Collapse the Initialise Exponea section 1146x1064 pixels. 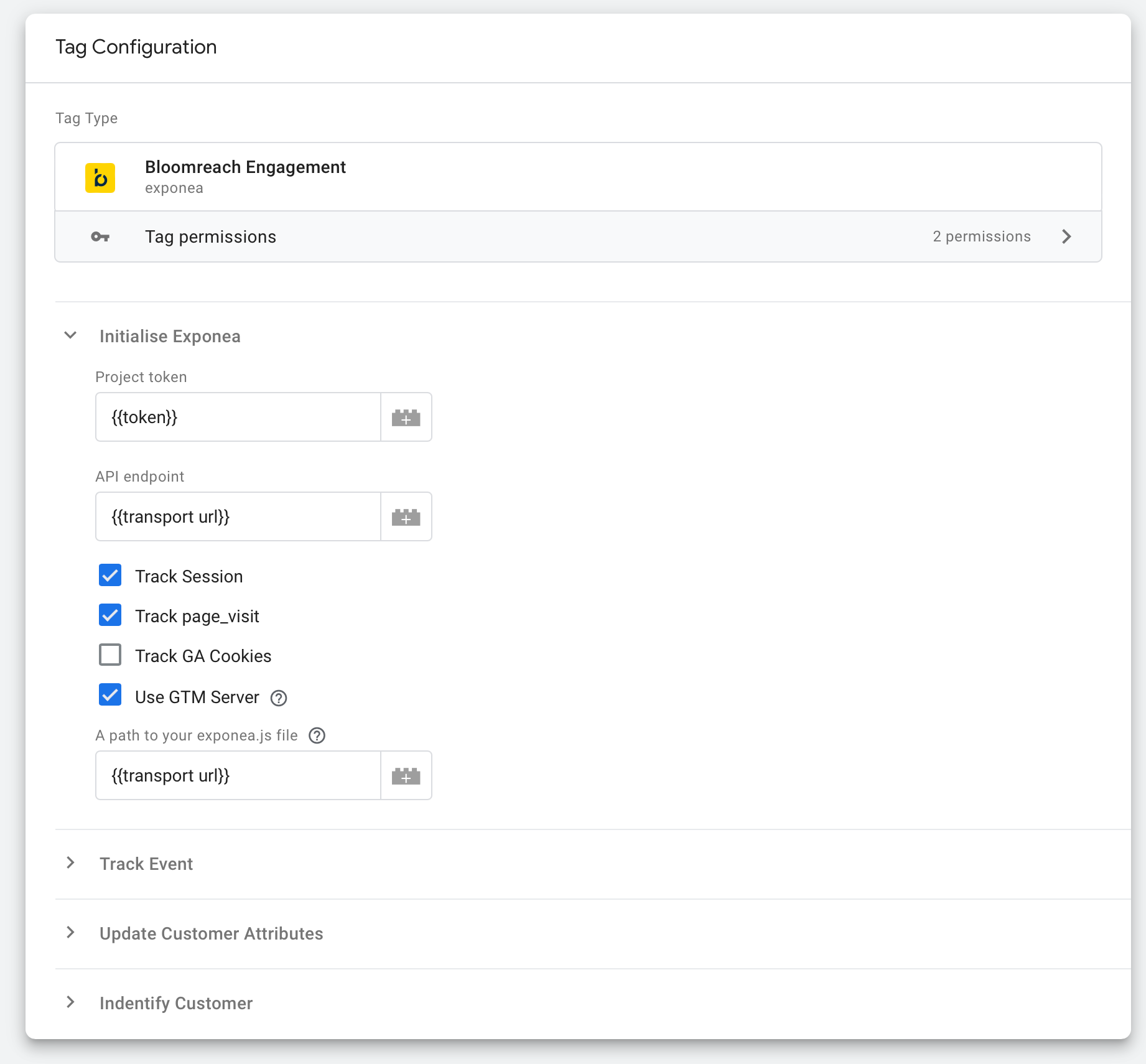click(x=70, y=335)
